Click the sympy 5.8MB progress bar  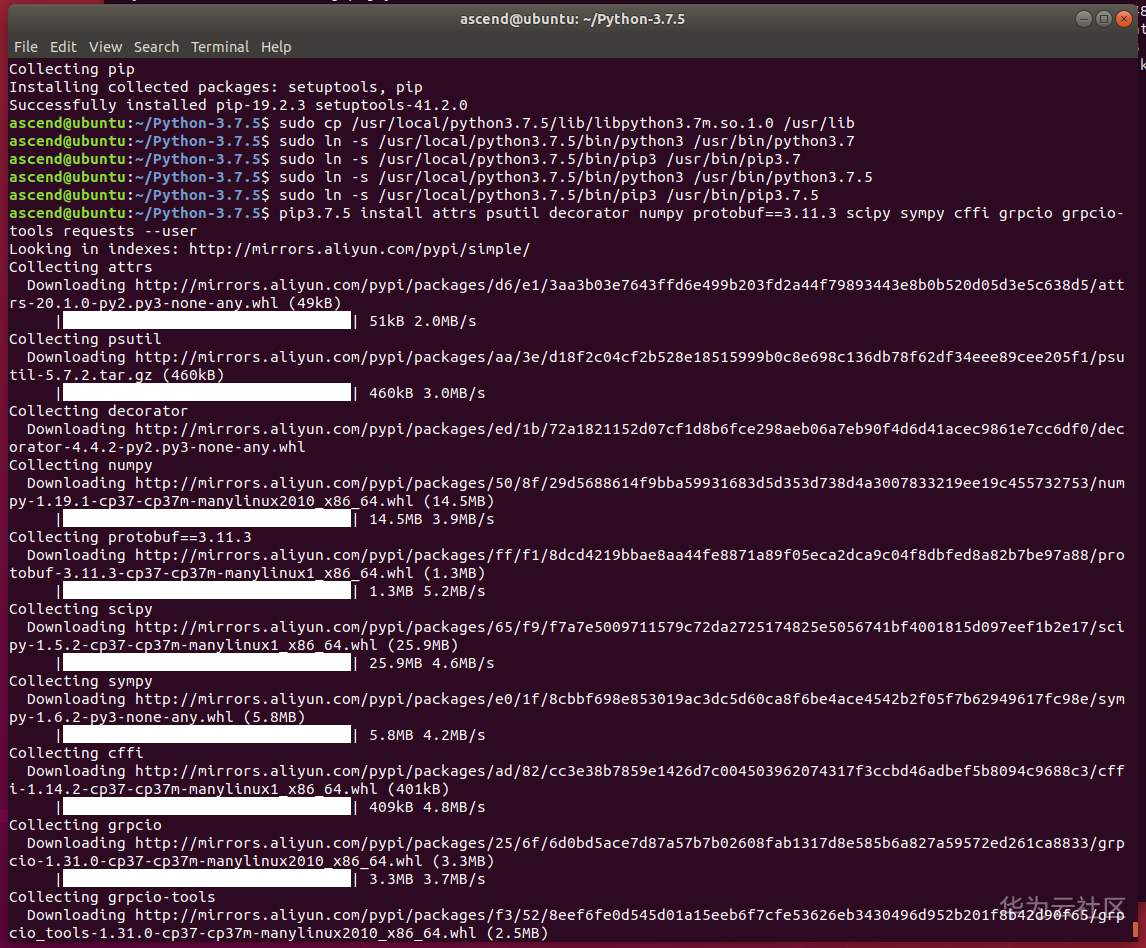(x=207, y=735)
